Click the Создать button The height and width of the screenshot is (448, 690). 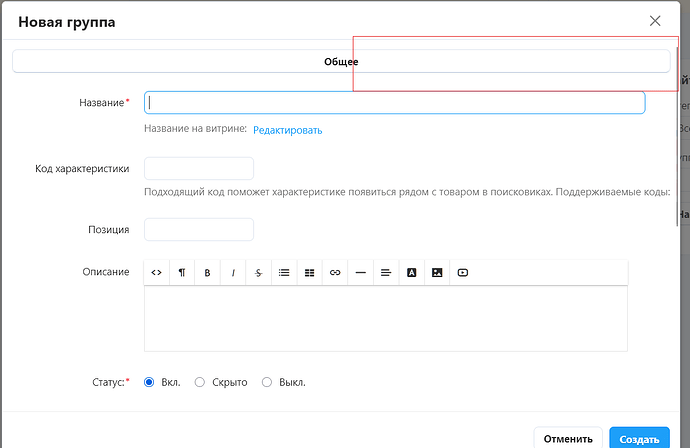click(x=639, y=438)
